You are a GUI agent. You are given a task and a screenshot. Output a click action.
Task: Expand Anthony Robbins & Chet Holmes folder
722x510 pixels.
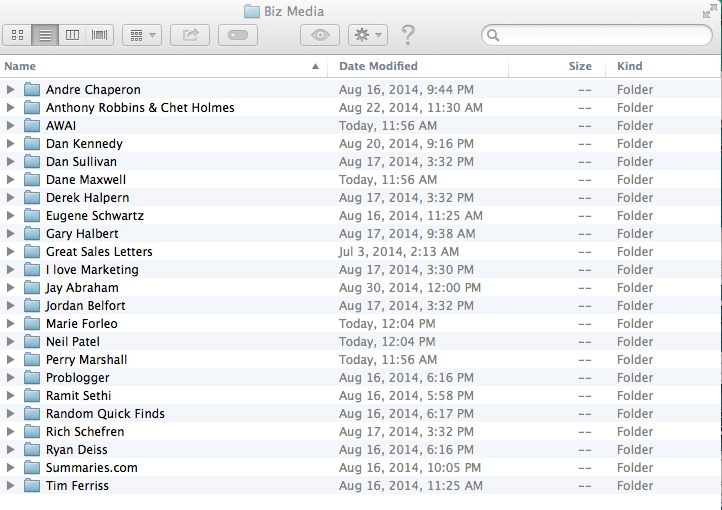10,107
